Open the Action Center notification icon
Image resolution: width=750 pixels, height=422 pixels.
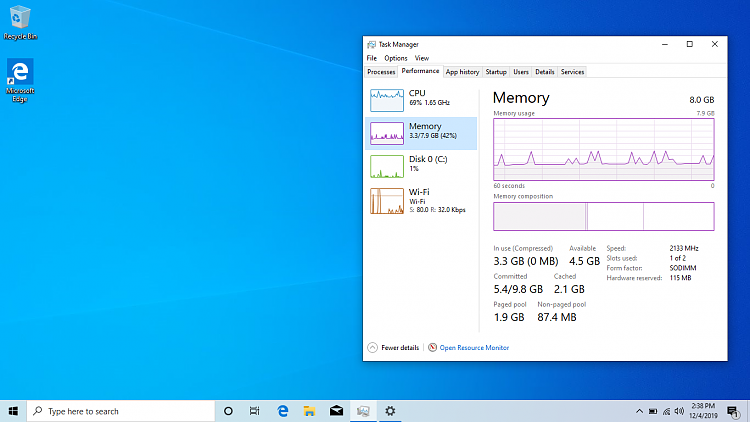click(733, 411)
